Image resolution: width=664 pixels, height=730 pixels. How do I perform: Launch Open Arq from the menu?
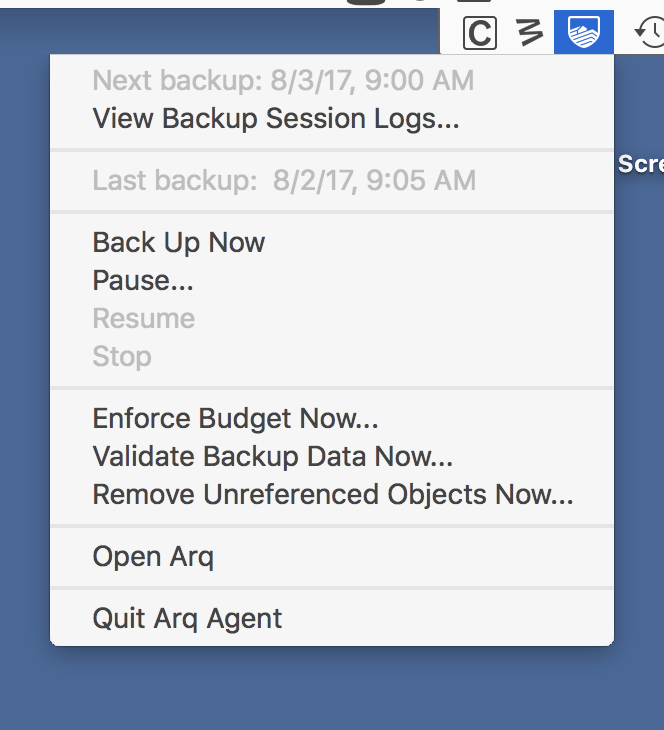click(153, 556)
